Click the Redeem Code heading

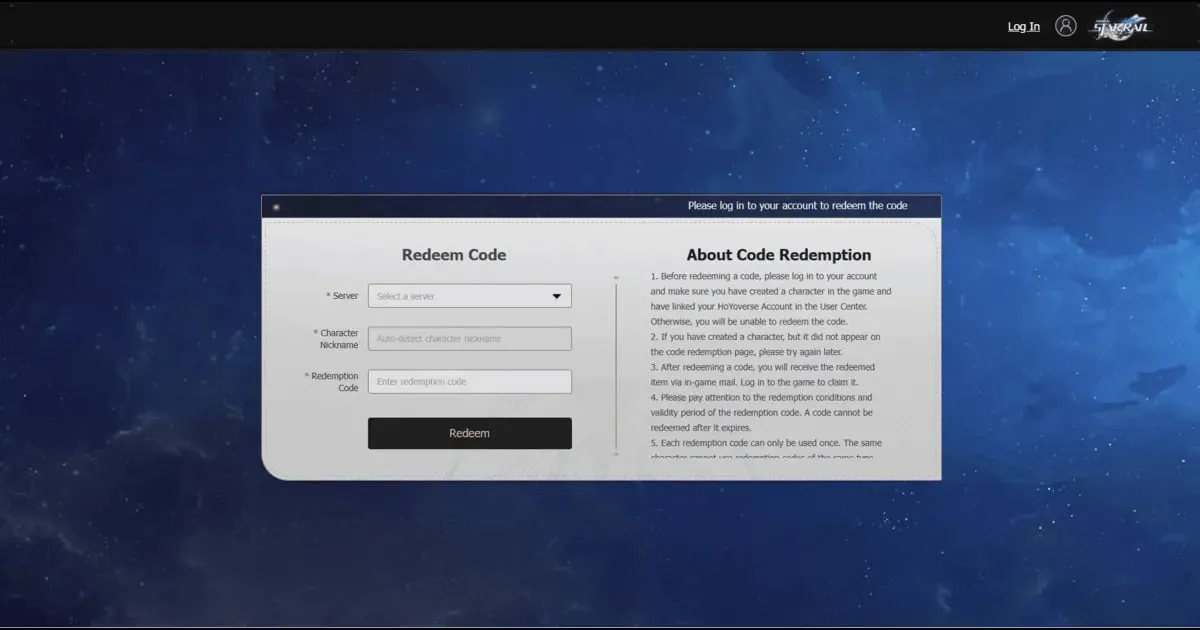[x=454, y=255]
